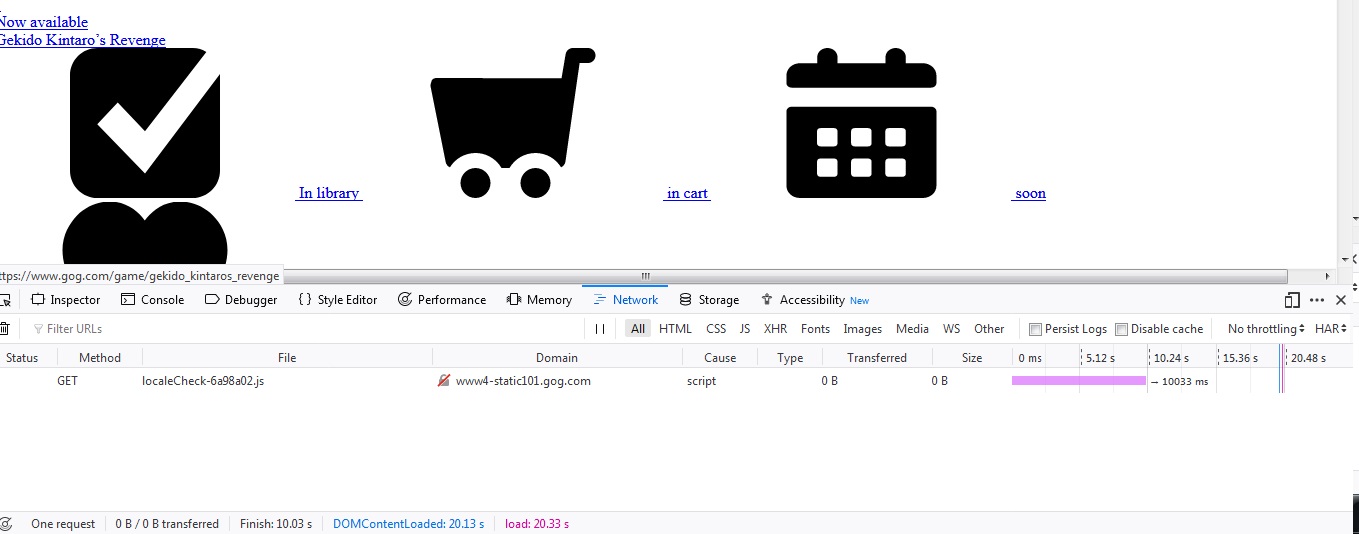Open the Storage tab

[x=709, y=300]
